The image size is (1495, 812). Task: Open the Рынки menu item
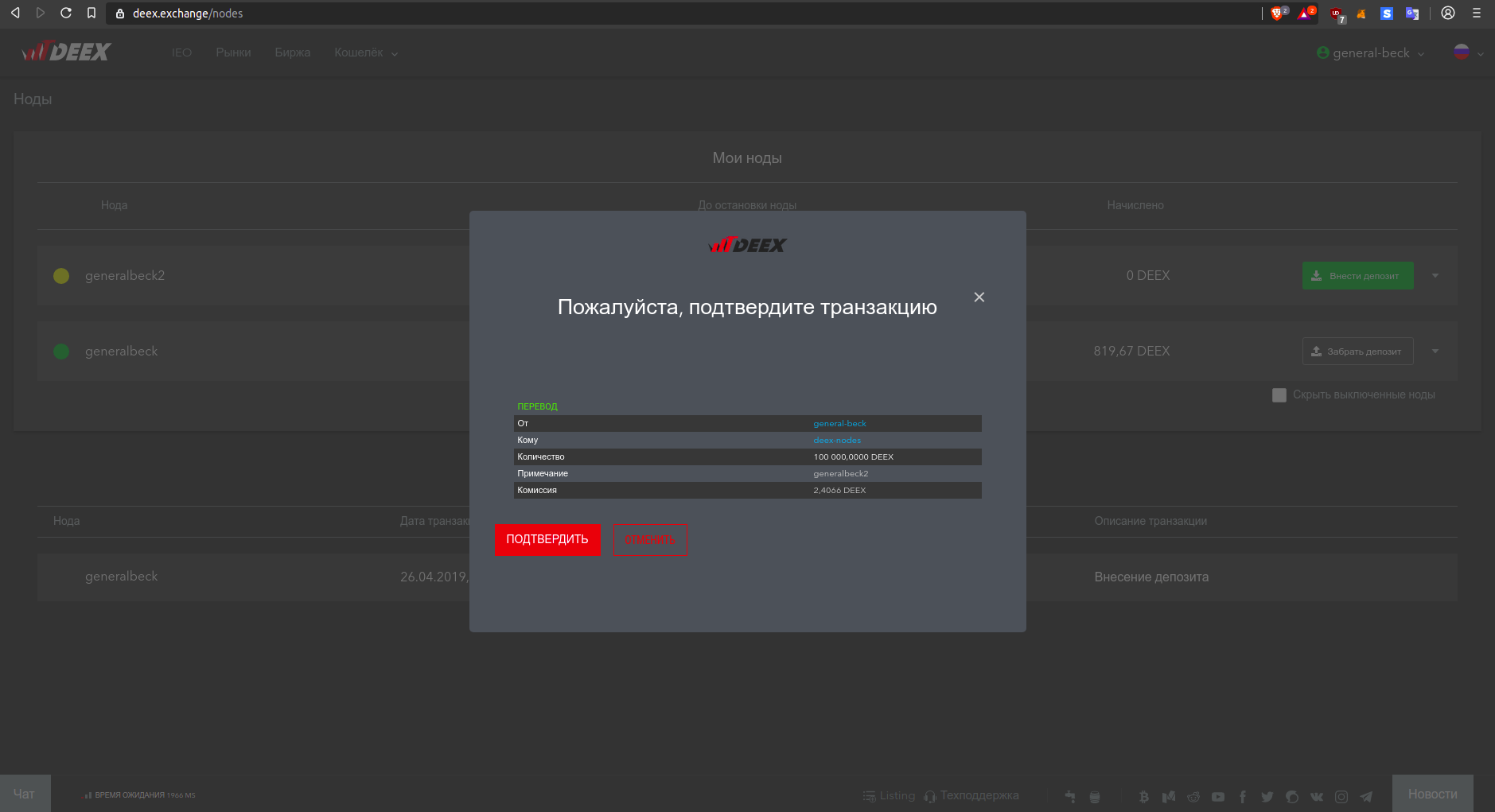(x=233, y=52)
